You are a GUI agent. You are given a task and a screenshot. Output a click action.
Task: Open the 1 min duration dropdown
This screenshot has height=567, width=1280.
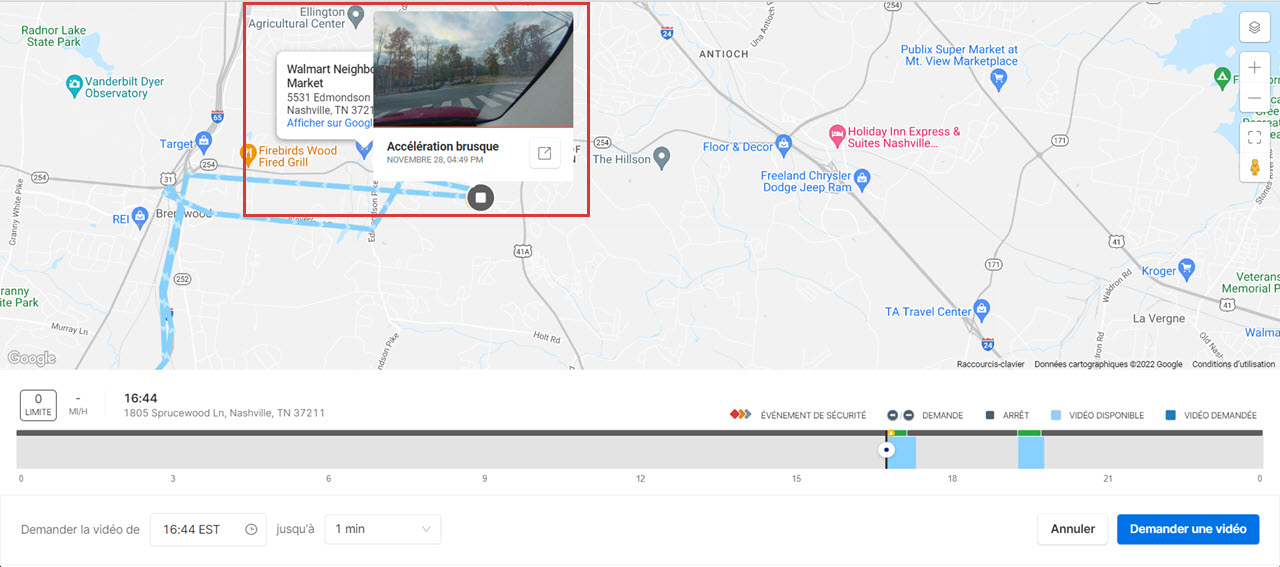click(383, 529)
